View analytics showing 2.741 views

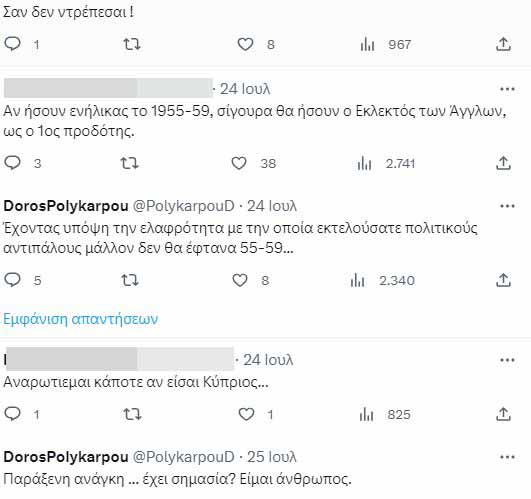[x=386, y=164]
